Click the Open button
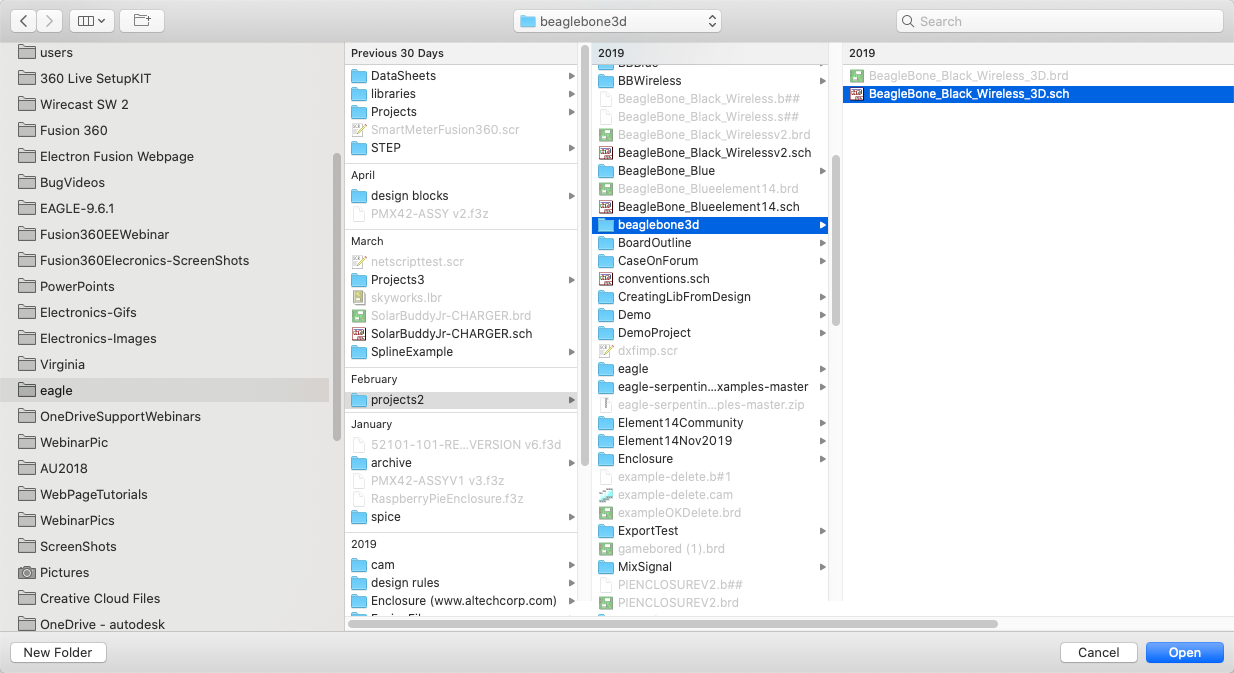 pyautogui.click(x=1184, y=652)
